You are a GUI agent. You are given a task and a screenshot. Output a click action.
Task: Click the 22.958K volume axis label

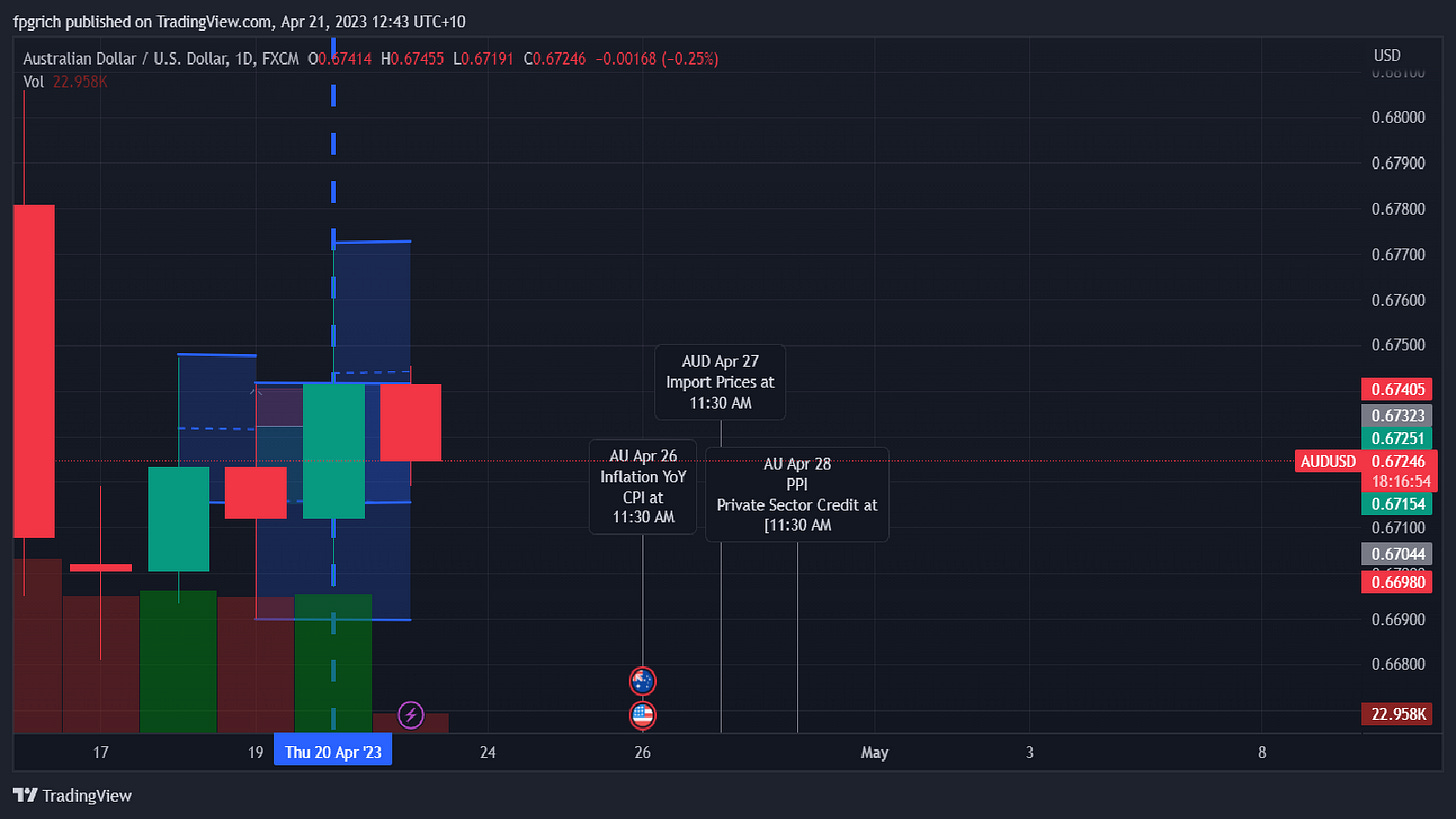pyautogui.click(x=1396, y=715)
